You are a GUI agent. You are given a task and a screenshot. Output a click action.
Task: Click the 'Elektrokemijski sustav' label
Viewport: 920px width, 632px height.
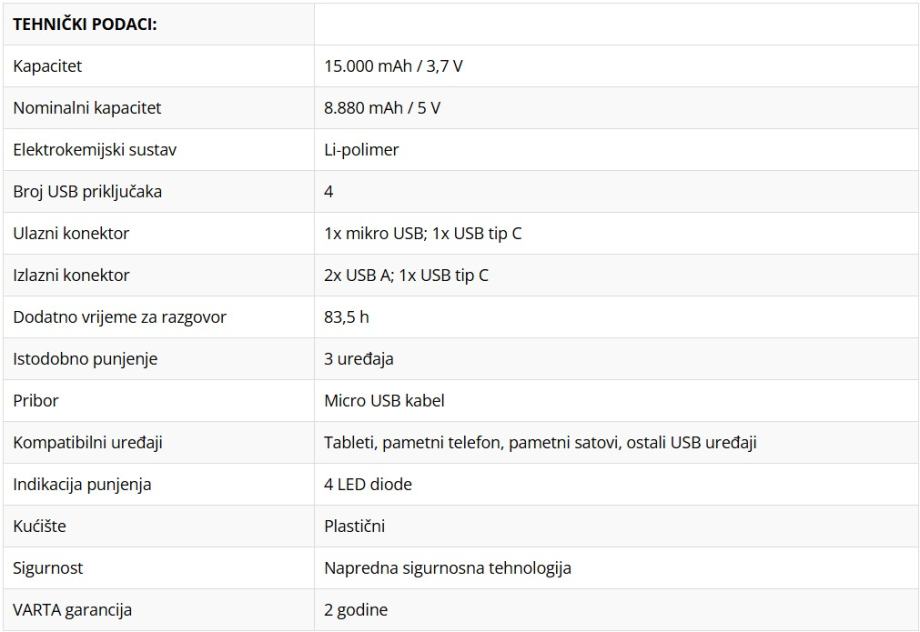click(x=95, y=150)
